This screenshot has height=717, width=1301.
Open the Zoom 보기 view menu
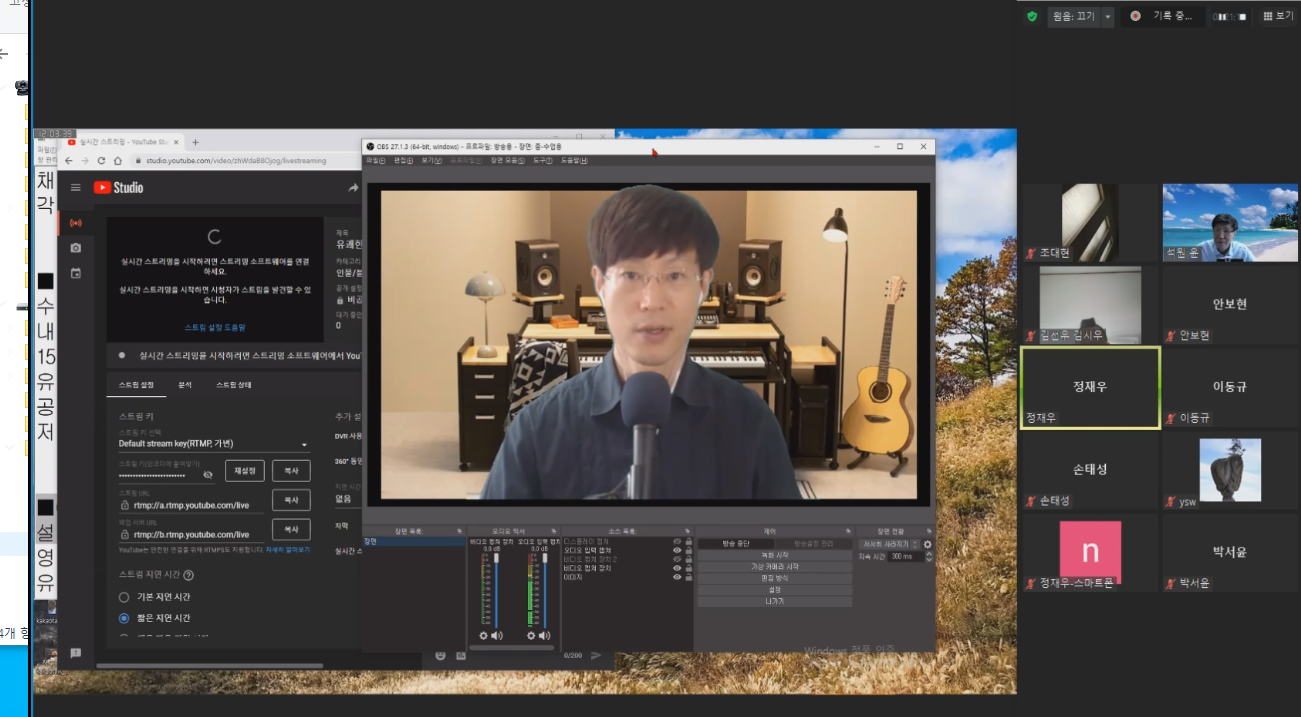(x=1277, y=16)
